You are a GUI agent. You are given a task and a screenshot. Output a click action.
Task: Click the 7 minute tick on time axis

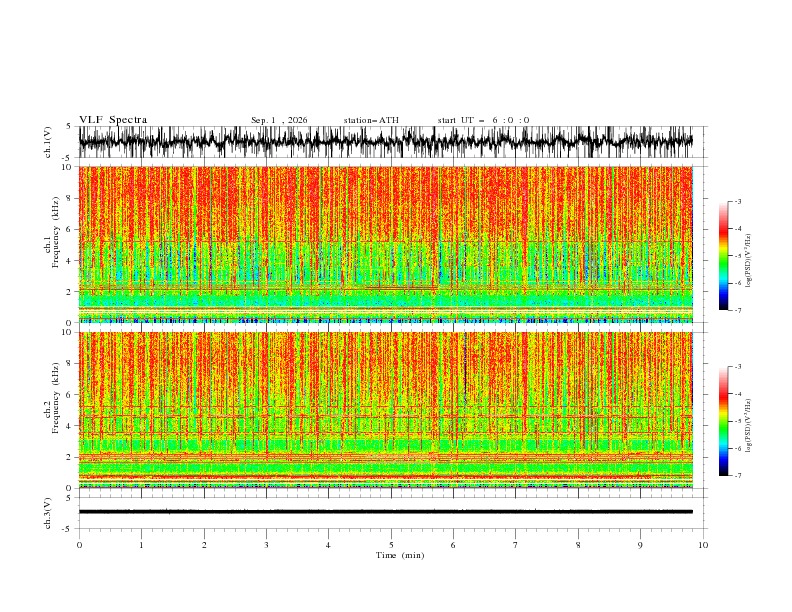(x=516, y=545)
